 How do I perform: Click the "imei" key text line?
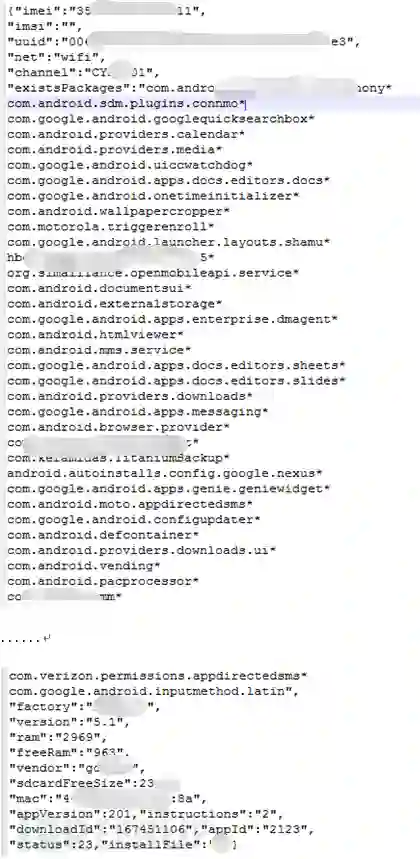(107, 10)
